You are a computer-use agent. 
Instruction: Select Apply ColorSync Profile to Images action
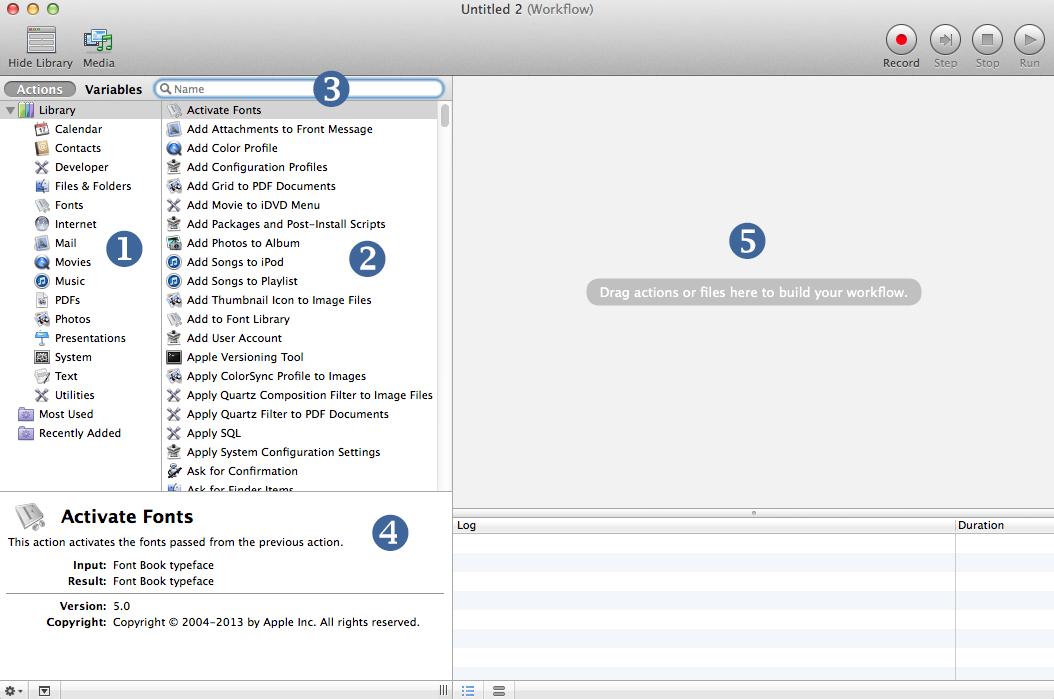(300, 376)
